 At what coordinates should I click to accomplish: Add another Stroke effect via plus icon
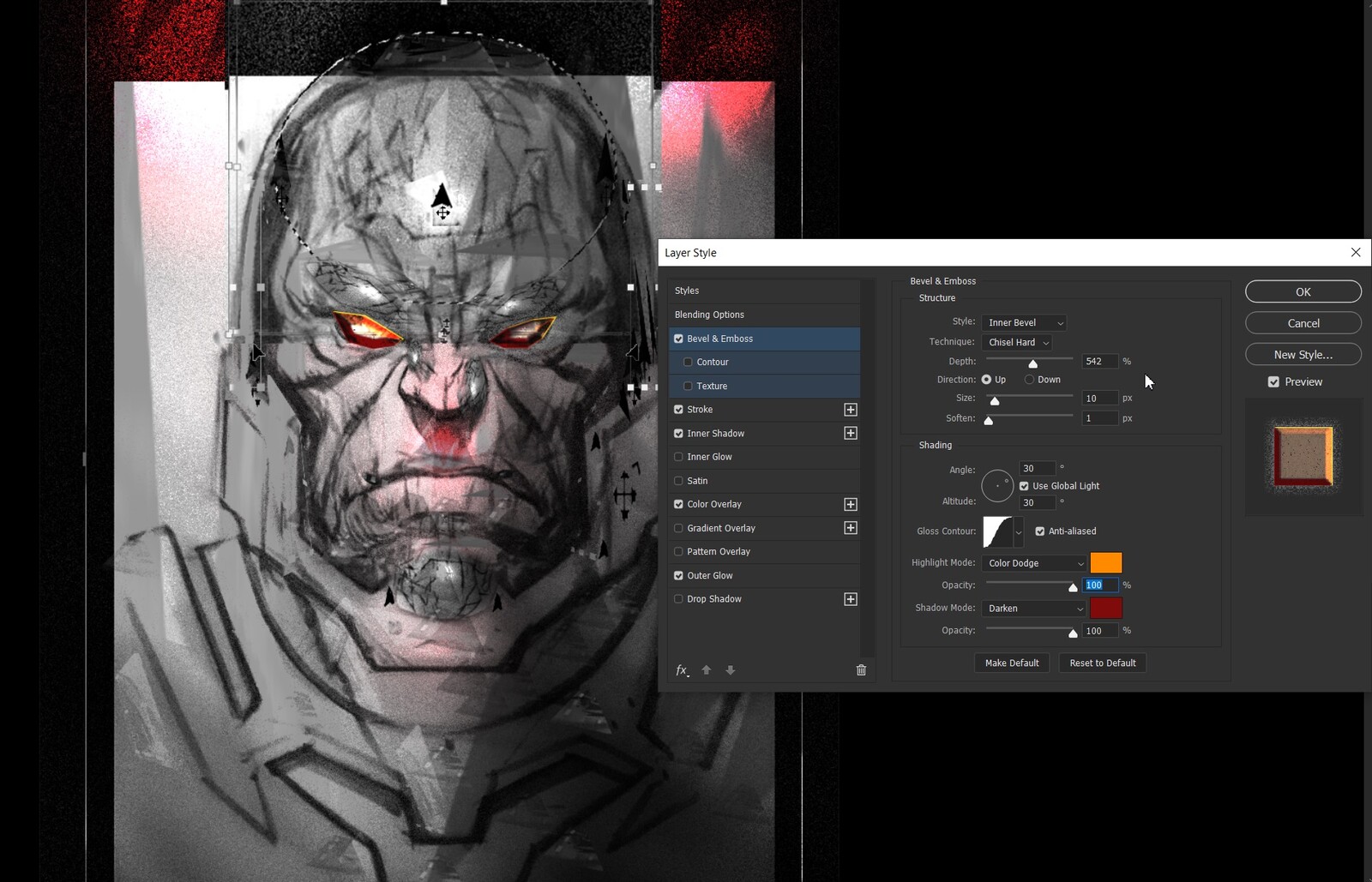[x=851, y=410]
